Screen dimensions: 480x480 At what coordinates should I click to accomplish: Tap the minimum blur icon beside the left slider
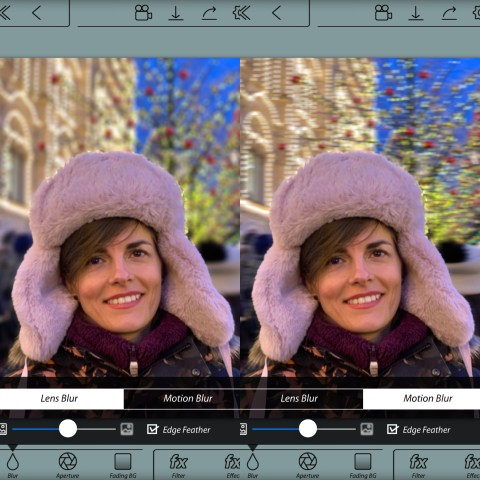pos(3,429)
